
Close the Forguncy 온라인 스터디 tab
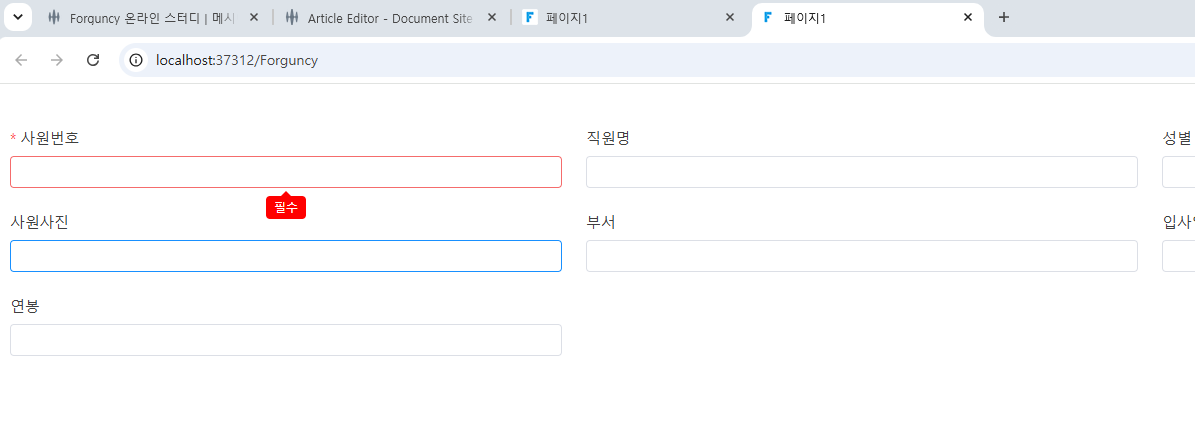[255, 18]
